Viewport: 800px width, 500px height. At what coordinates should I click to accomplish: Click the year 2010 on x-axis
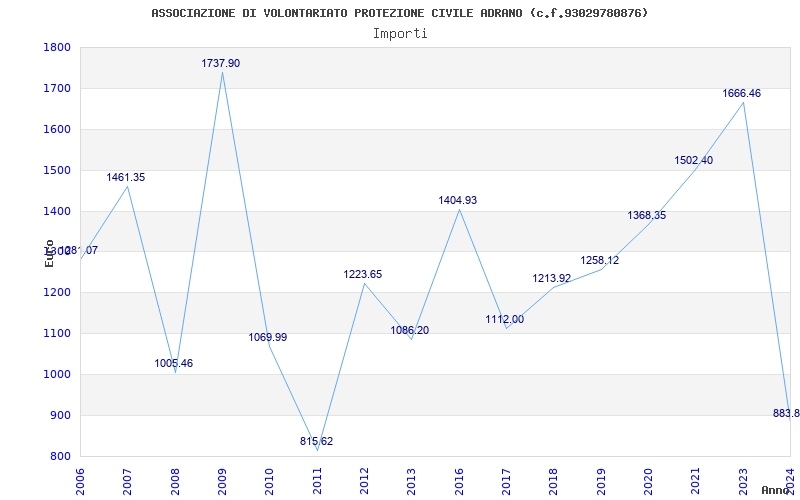tap(269, 480)
